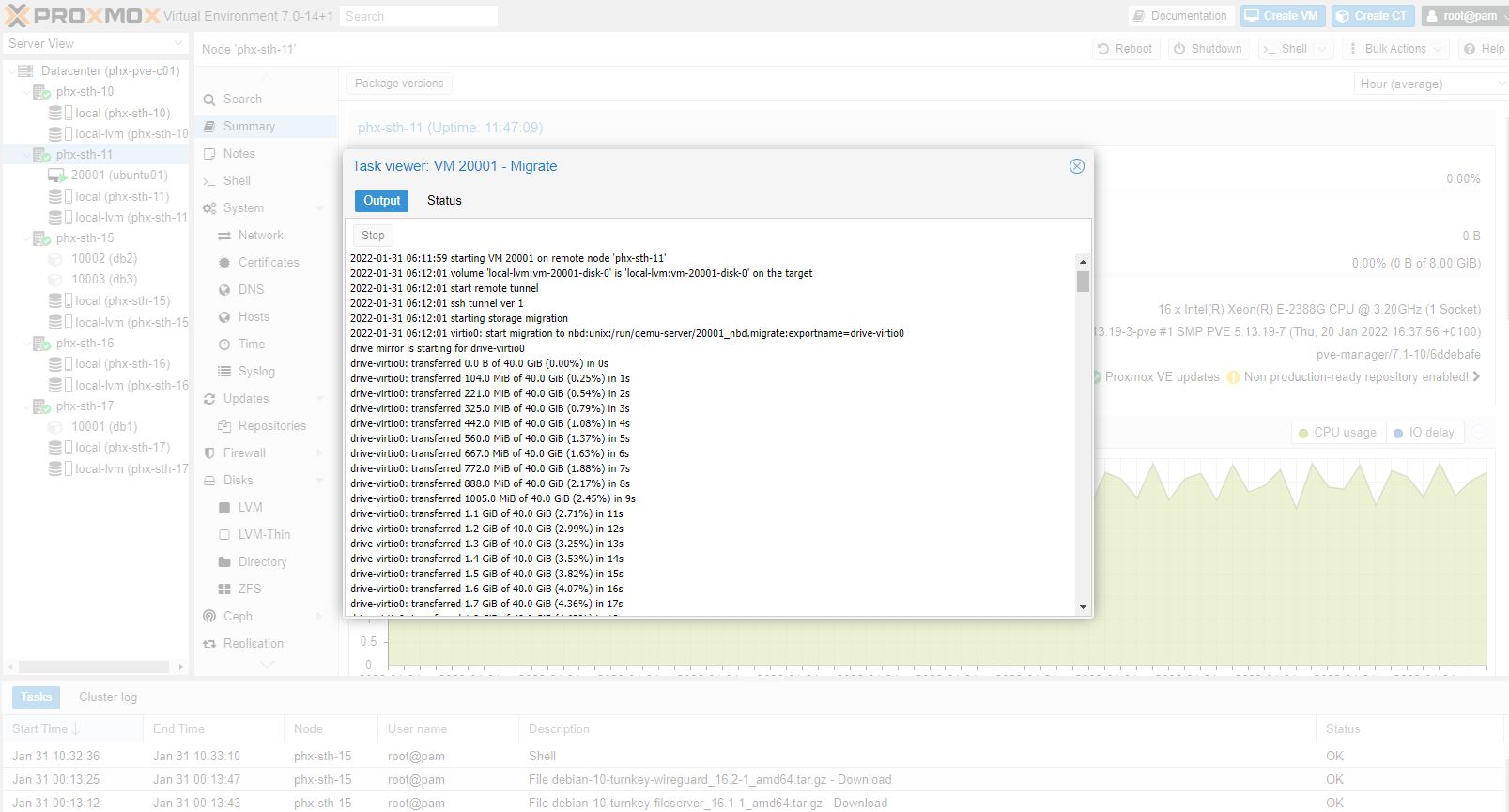1509x812 pixels.
Task: Click the Package versions button
Action: 399,84
